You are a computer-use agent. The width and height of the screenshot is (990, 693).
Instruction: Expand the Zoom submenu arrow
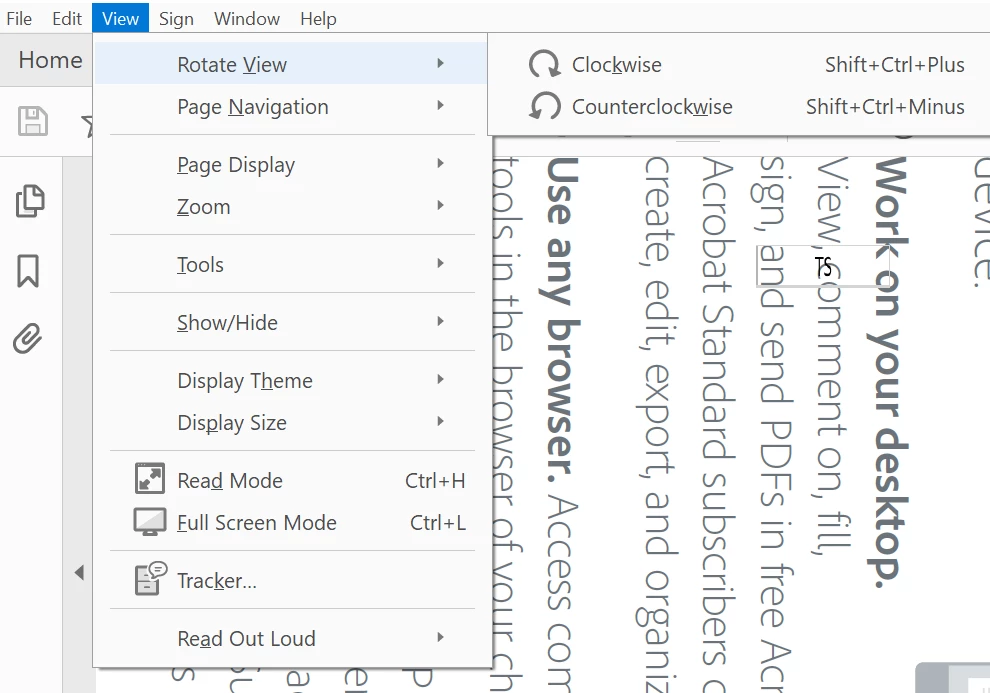(x=441, y=205)
